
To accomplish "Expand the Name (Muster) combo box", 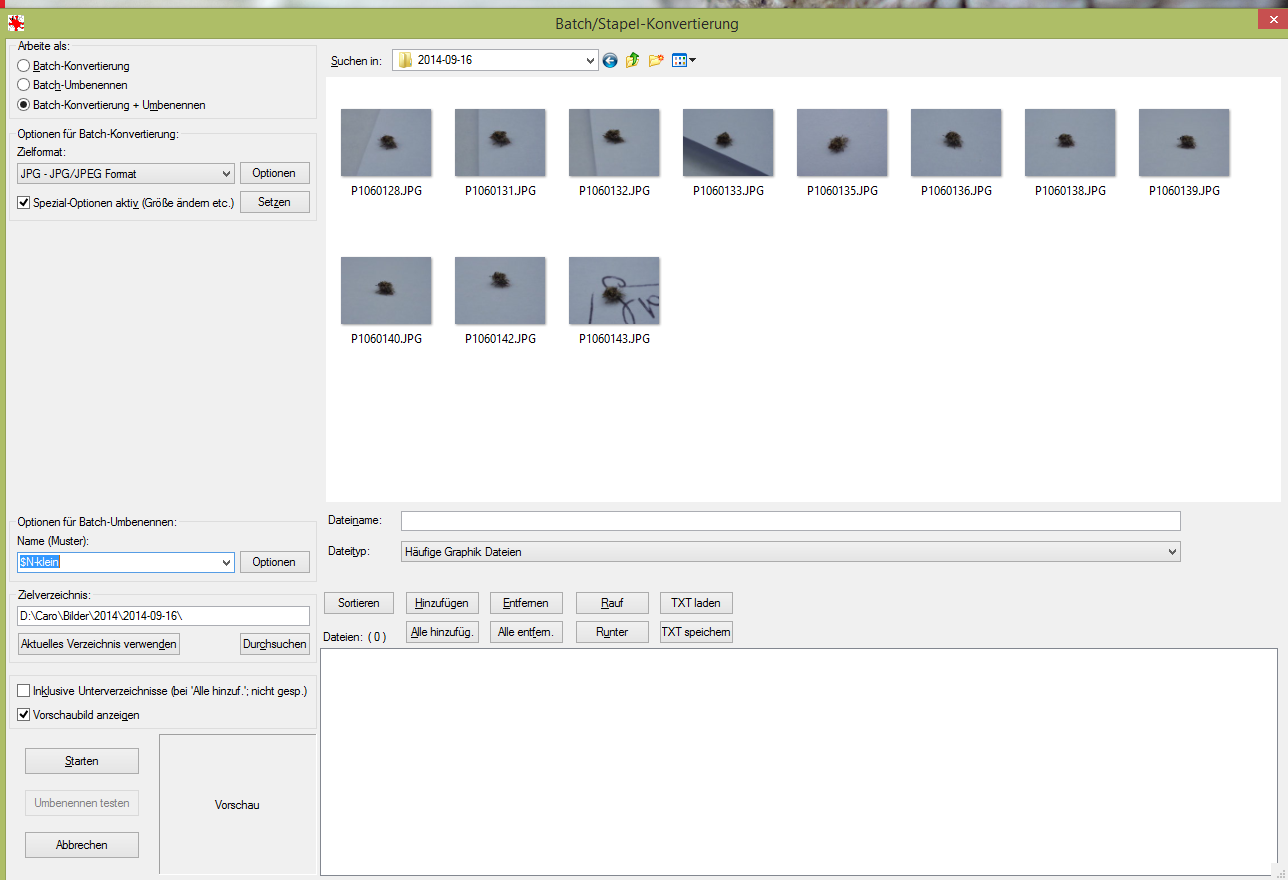I will pos(225,563).
